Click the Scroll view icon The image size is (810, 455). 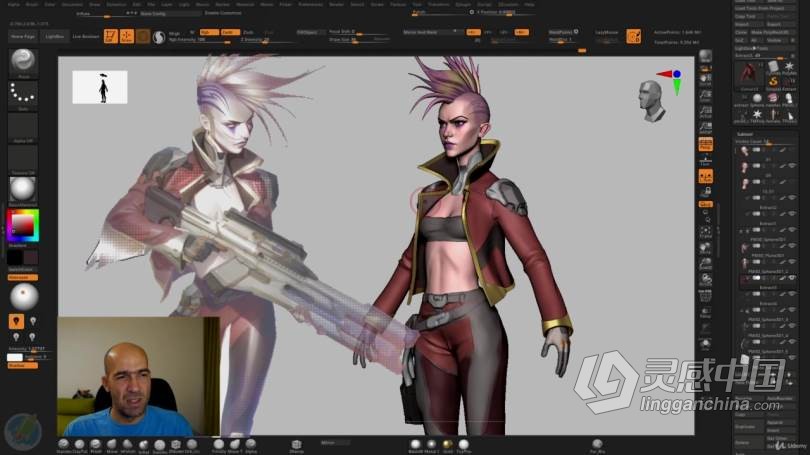(x=706, y=81)
